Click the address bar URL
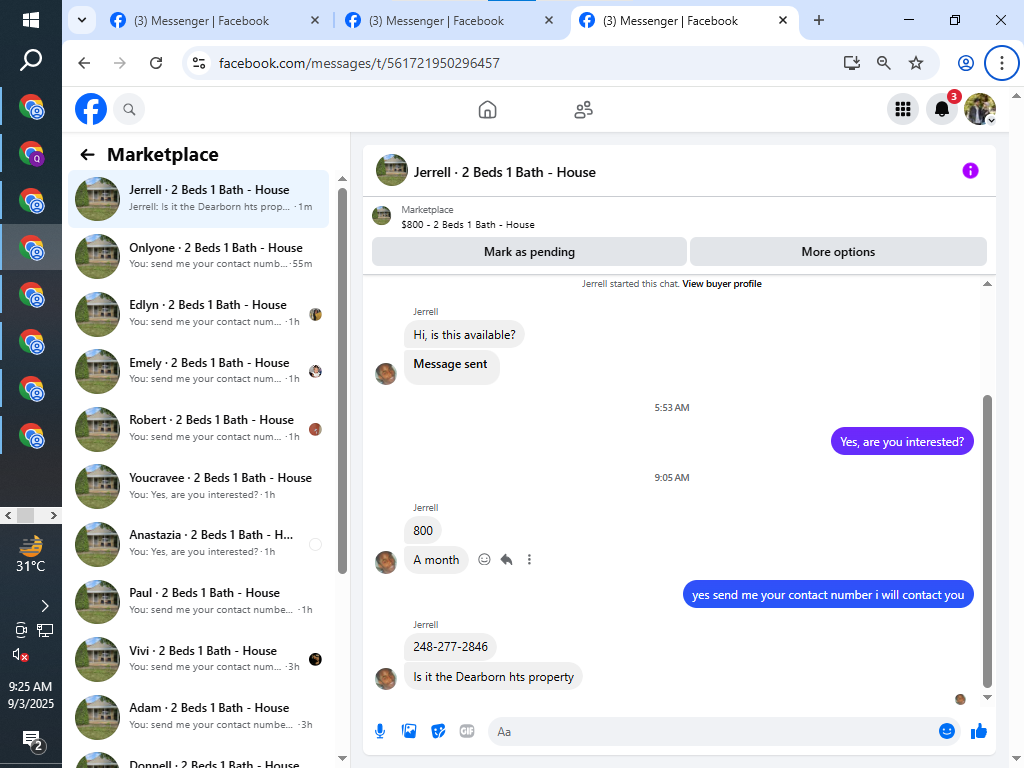The width and height of the screenshot is (1024, 768). click(x=359, y=63)
